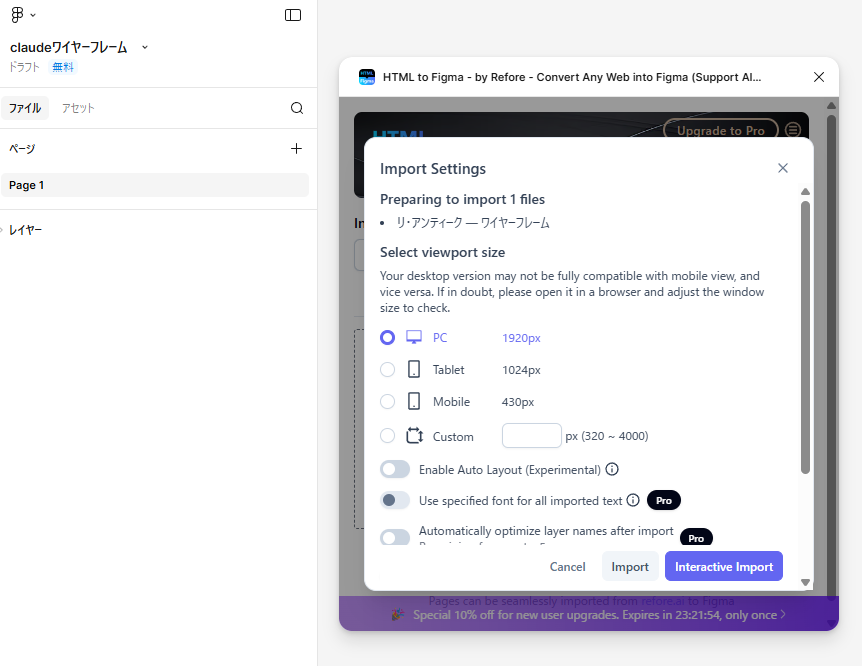Close the Import Settings dialog
This screenshot has height=666, width=862.
tap(783, 168)
